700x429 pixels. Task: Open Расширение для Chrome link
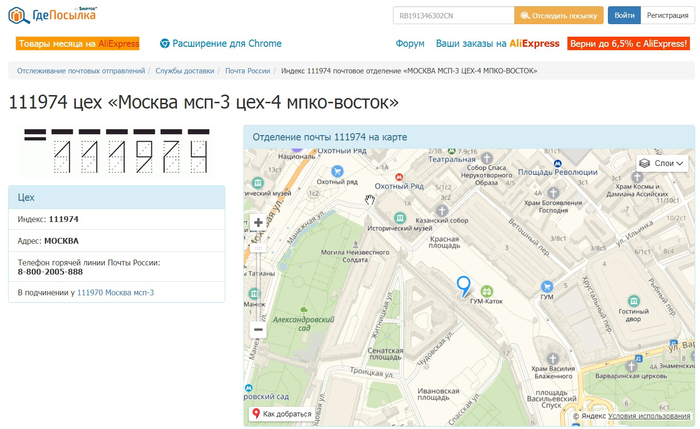point(227,43)
